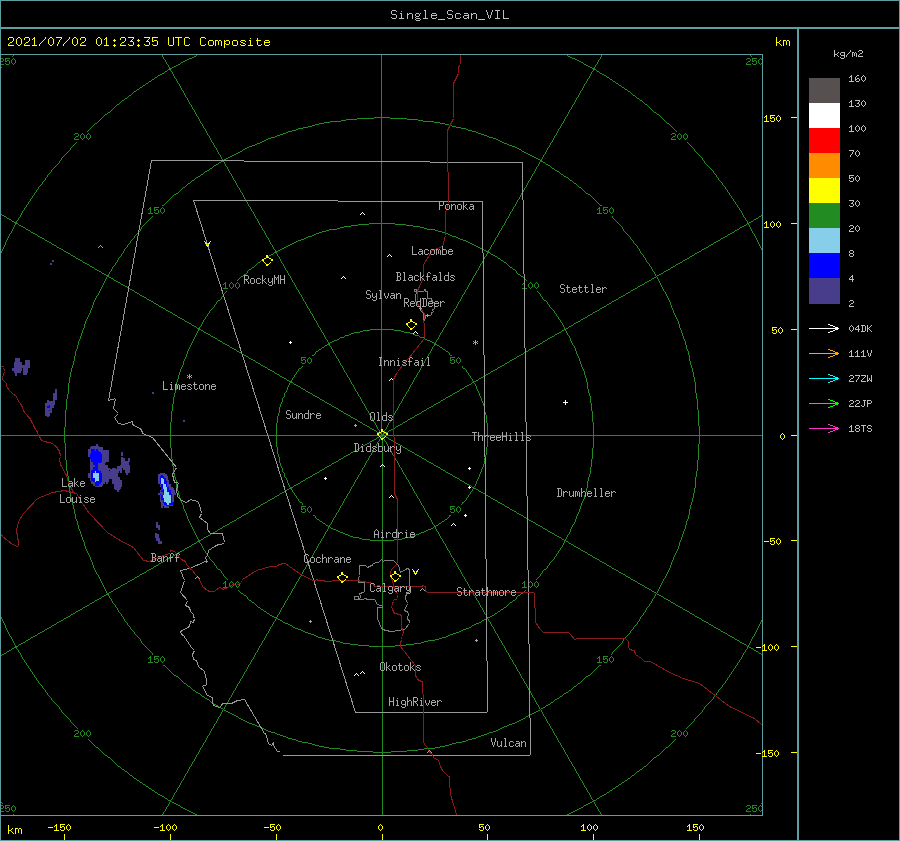Click the Lacombe label
This screenshot has height=841, width=900.
[432, 251]
